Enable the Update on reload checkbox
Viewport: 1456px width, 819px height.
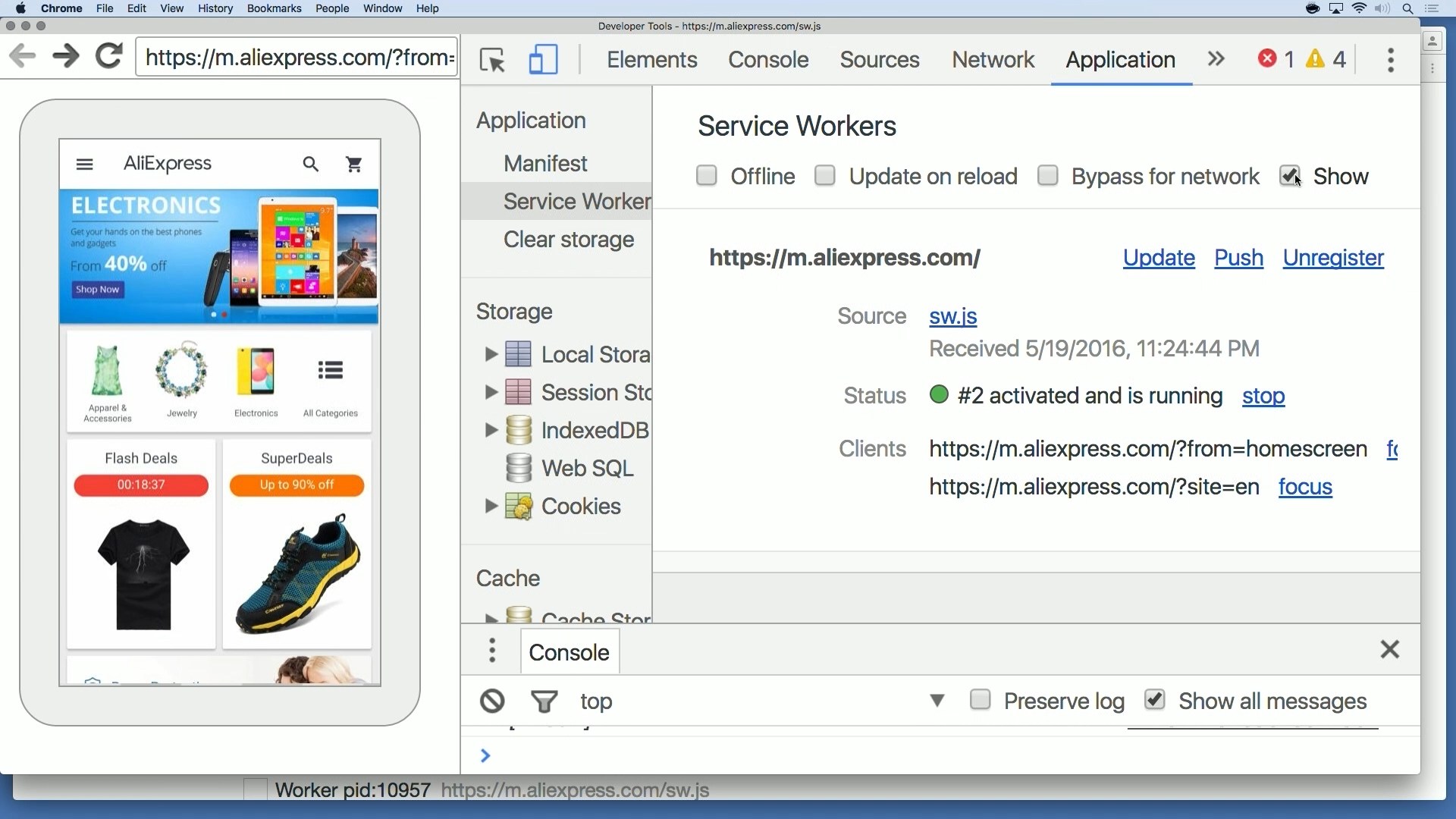tap(825, 176)
